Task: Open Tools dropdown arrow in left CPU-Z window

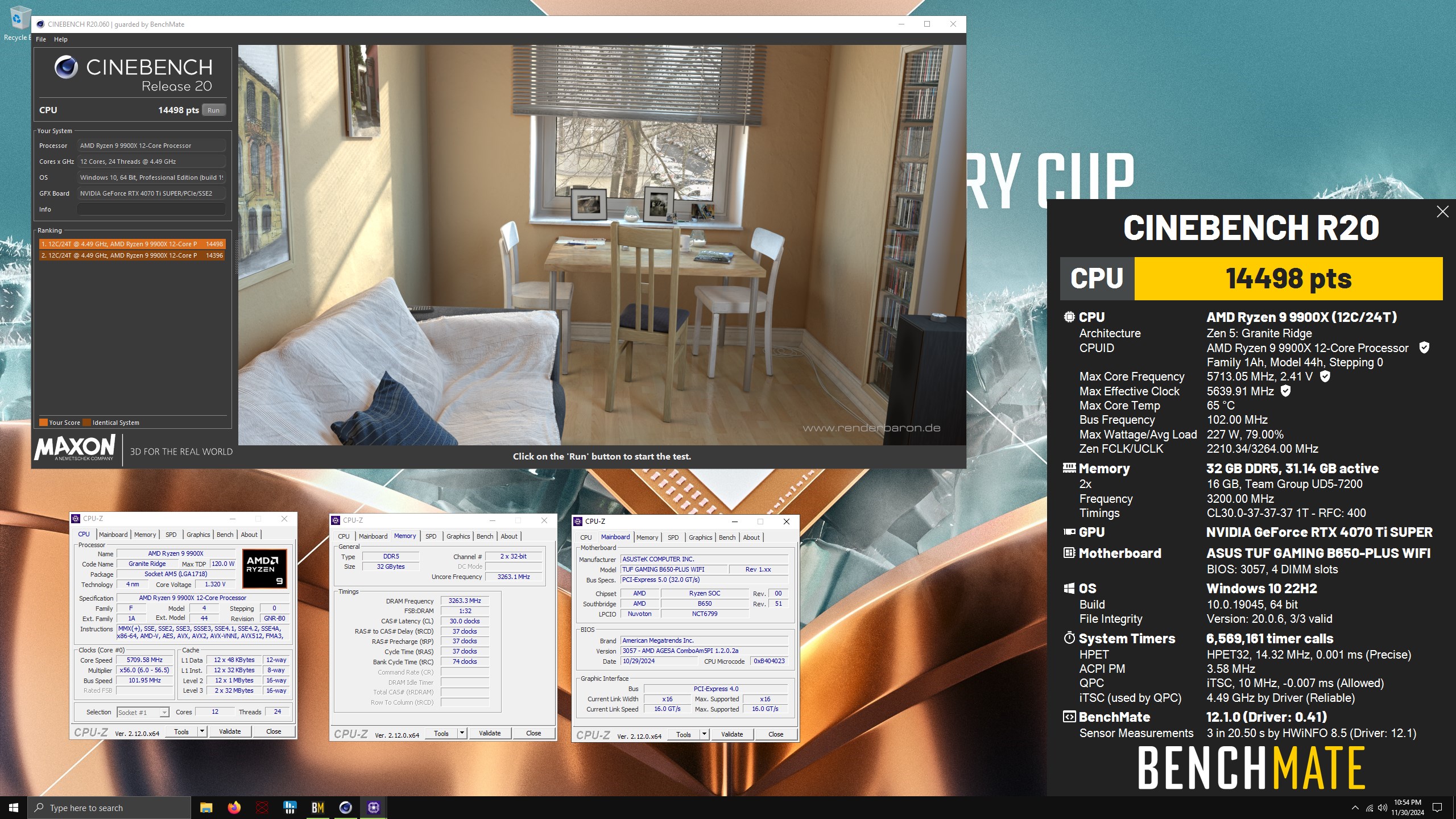Action: click(202, 731)
